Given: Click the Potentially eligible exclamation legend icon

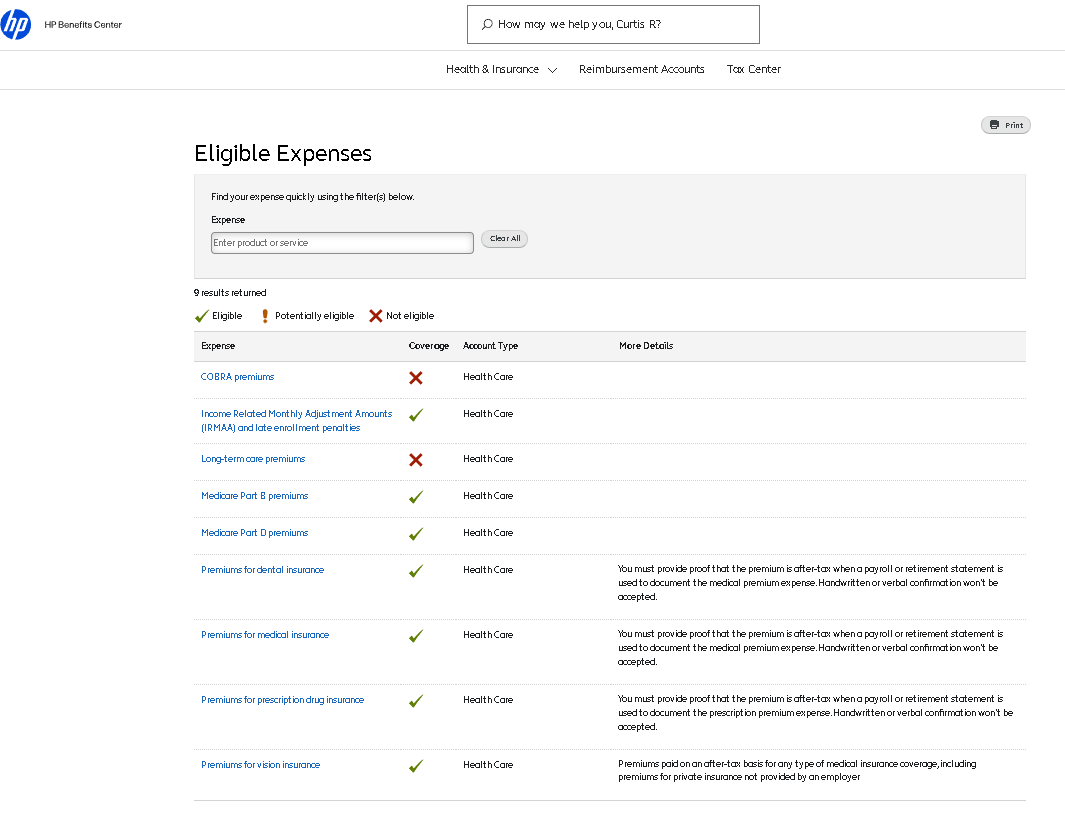Looking at the screenshot, I should 265,316.
